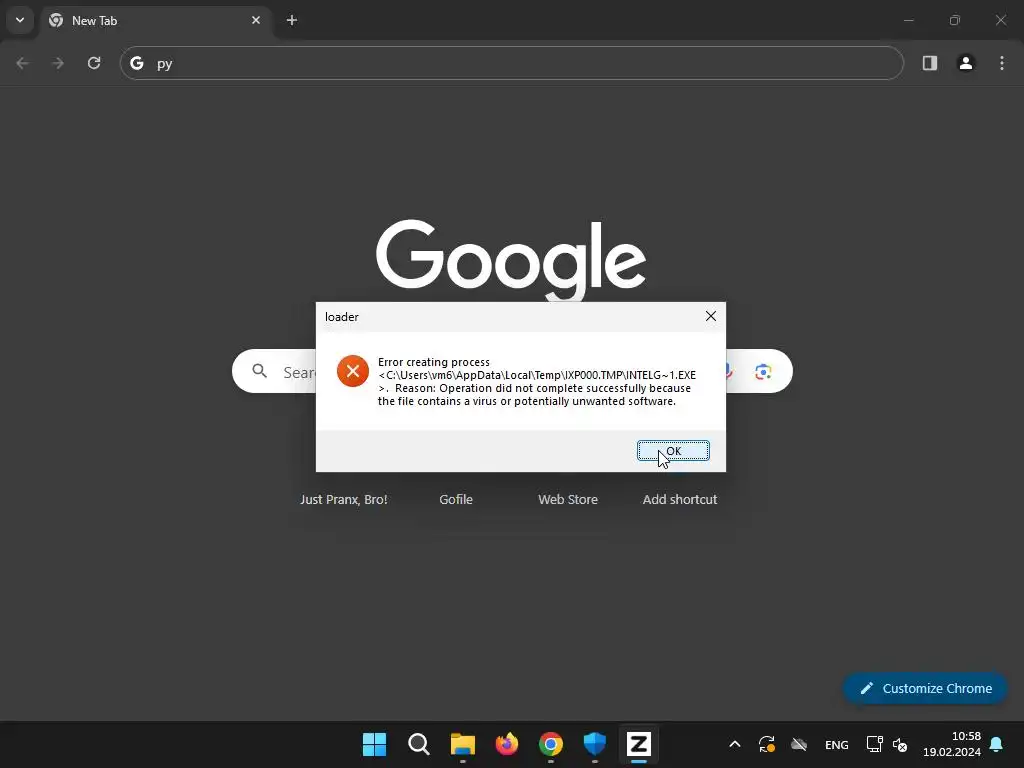The image size is (1024, 768).
Task: Click the address bar containing 'py'
Action: pos(512,63)
